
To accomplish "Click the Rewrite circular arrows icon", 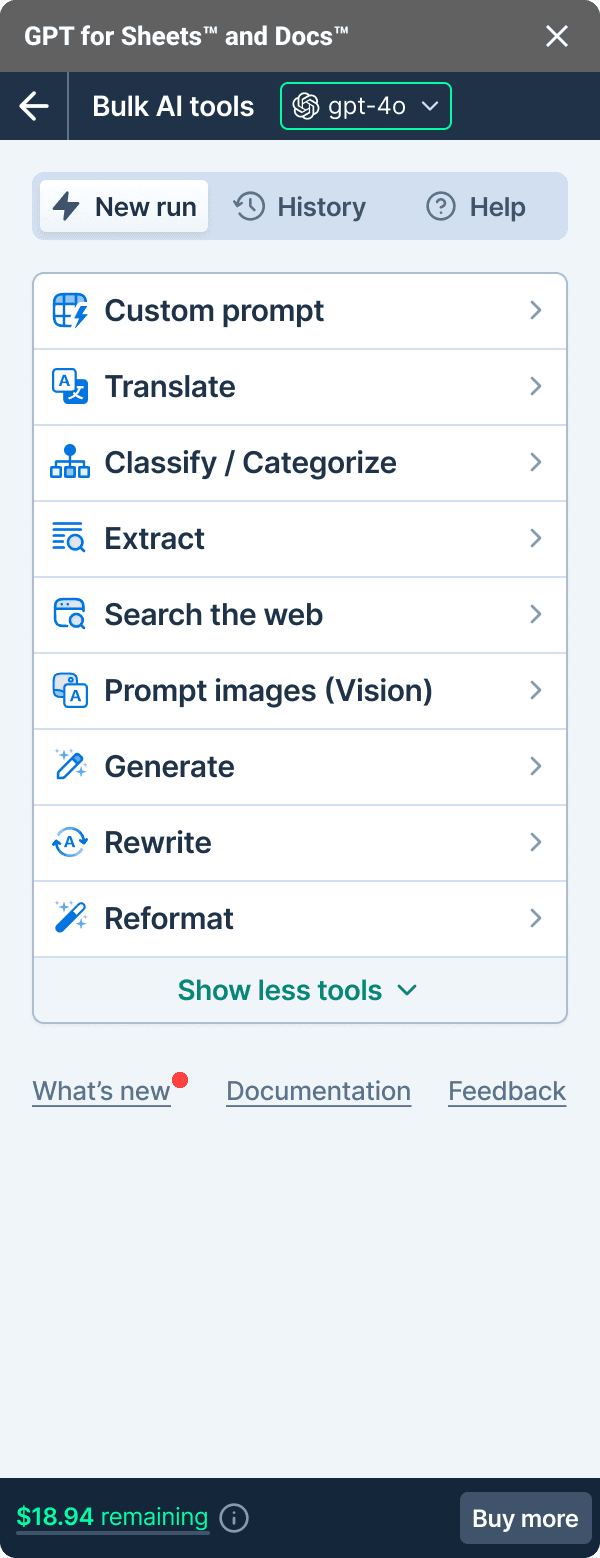I will coord(70,843).
